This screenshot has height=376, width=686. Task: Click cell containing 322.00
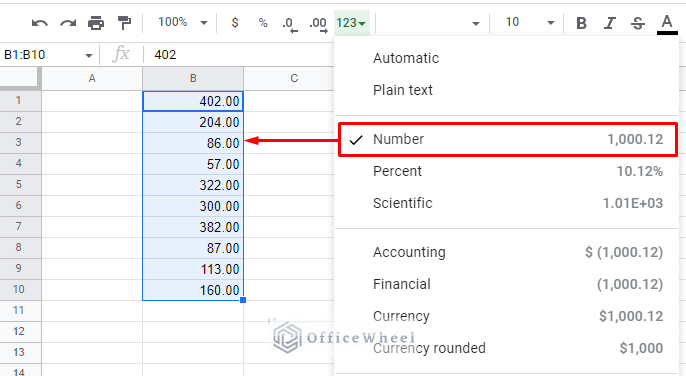click(193, 185)
